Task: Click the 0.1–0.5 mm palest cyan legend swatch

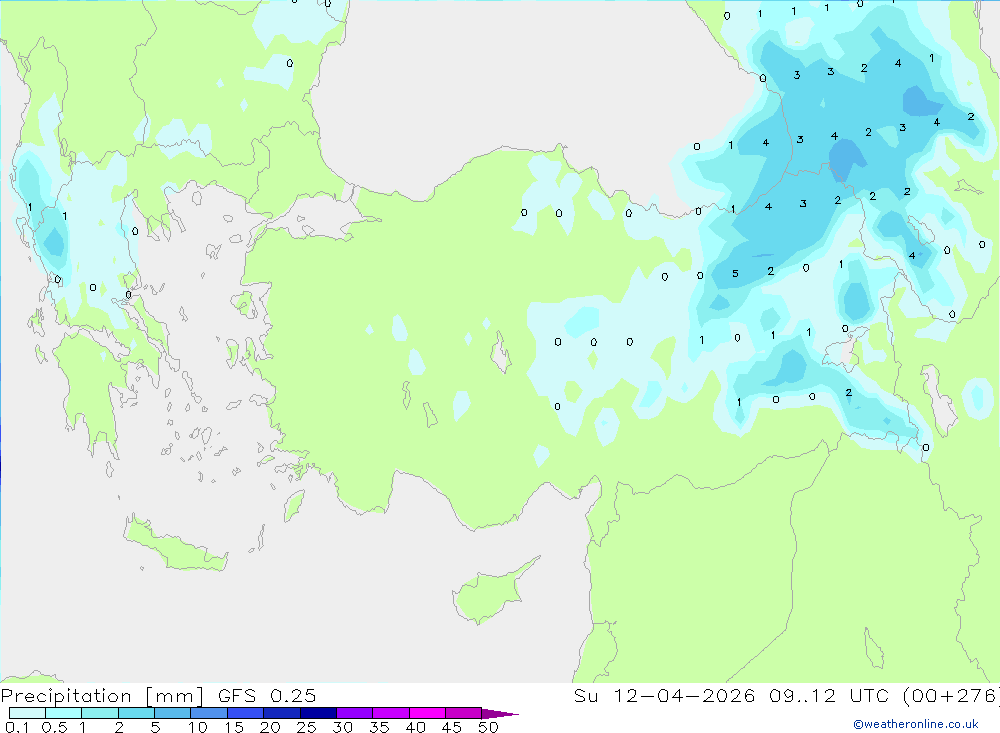Action: click(27, 713)
